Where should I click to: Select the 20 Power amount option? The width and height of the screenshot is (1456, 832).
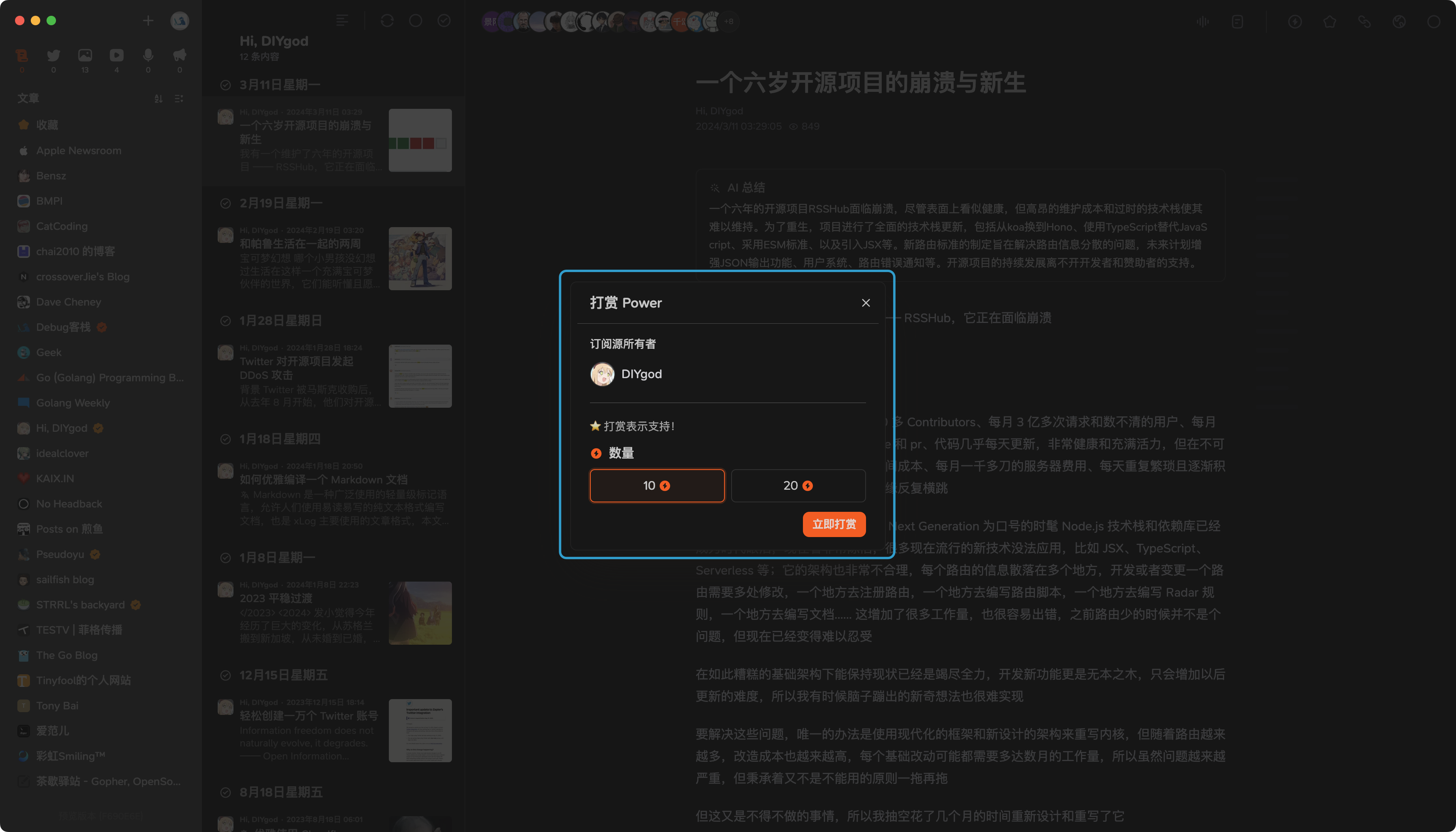pyautogui.click(x=798, y=486)
